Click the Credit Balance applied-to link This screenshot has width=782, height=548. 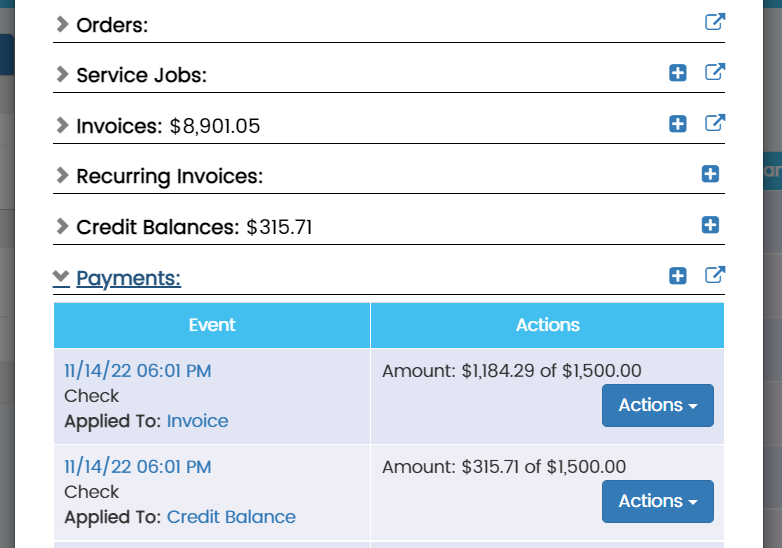pos(231,517)
